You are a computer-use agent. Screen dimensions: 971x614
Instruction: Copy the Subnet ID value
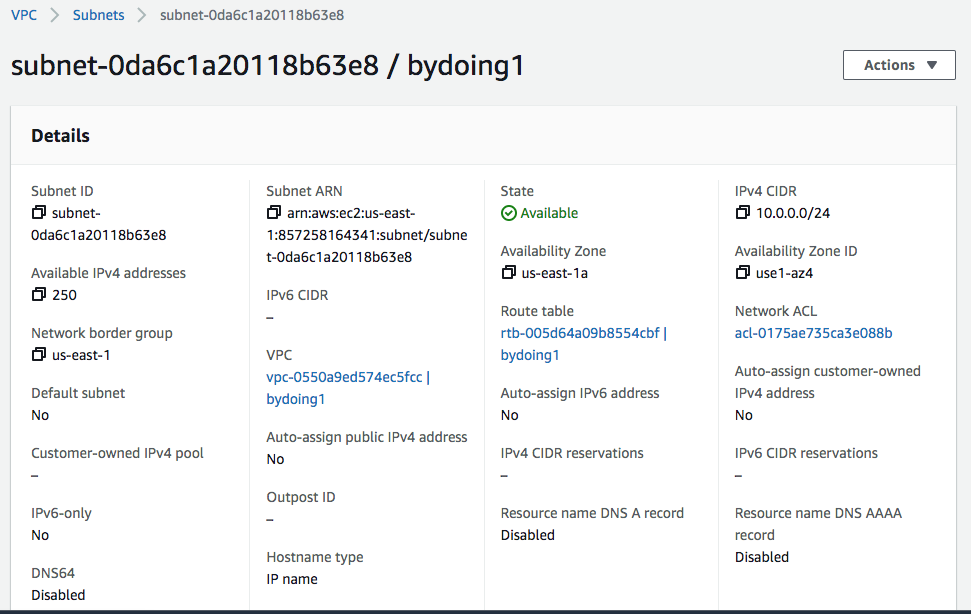38,213
